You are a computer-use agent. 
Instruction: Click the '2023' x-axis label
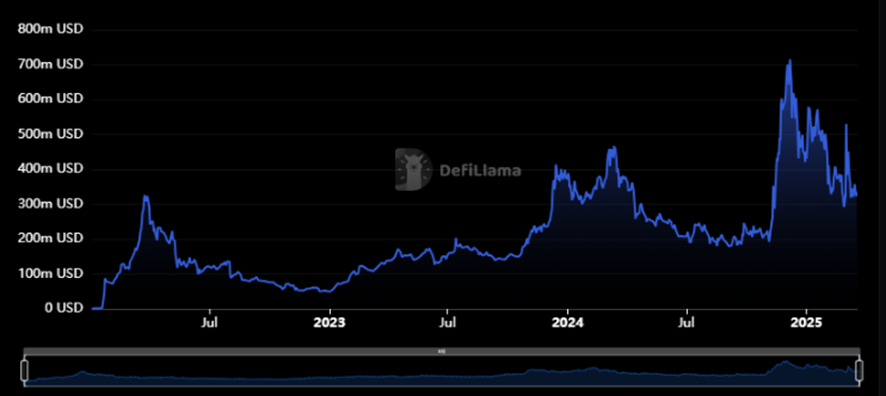click(329, 324)
